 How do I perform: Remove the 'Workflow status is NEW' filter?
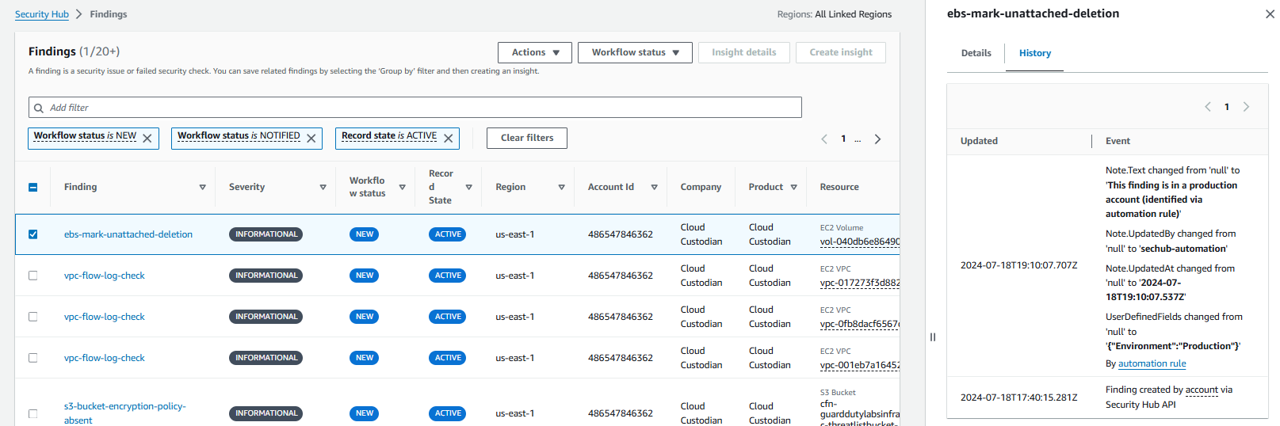147,138
